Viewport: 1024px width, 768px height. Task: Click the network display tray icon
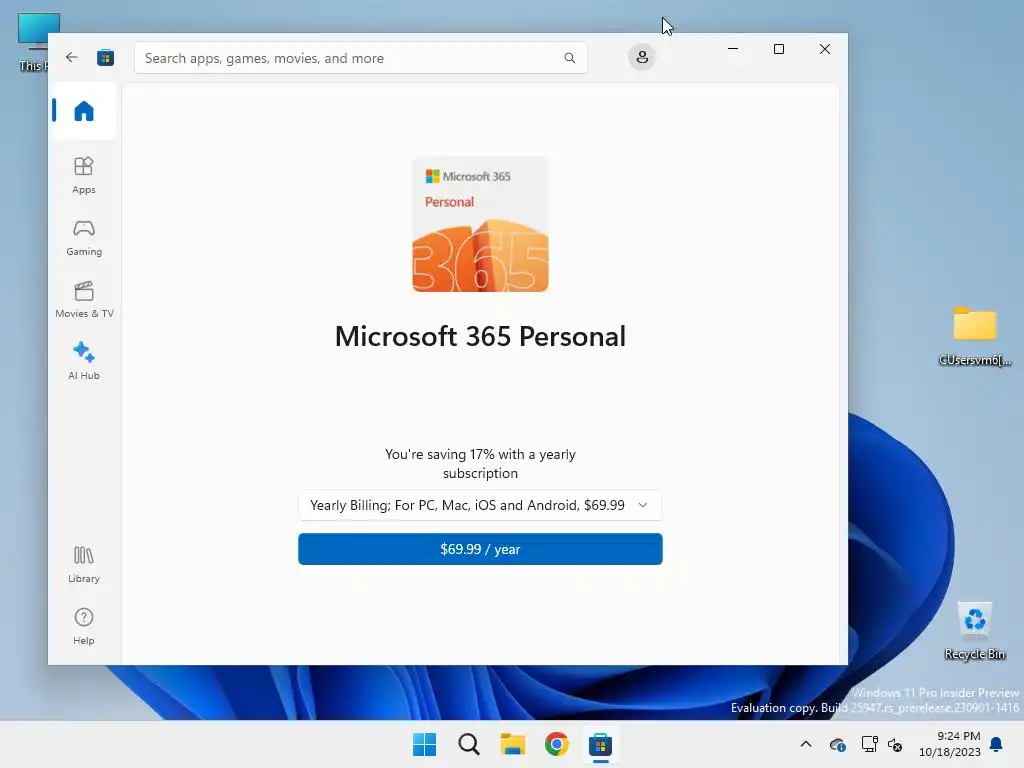click(869, 744)
